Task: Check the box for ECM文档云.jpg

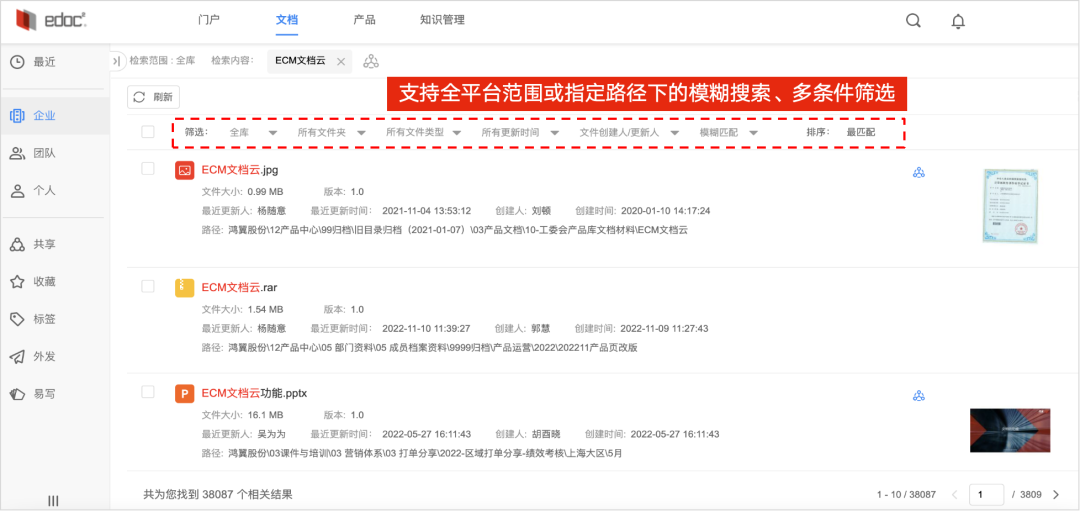Action: tap(147, 169)
